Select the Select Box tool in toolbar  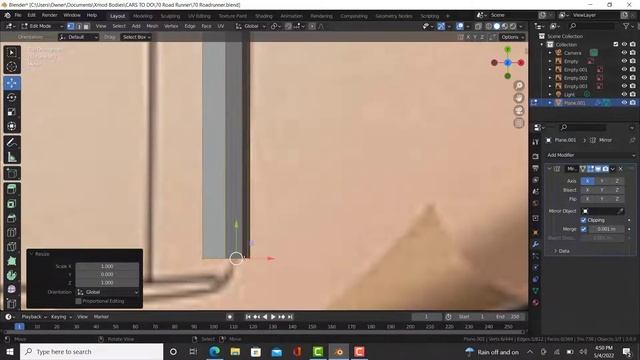[x=12, y=53]
